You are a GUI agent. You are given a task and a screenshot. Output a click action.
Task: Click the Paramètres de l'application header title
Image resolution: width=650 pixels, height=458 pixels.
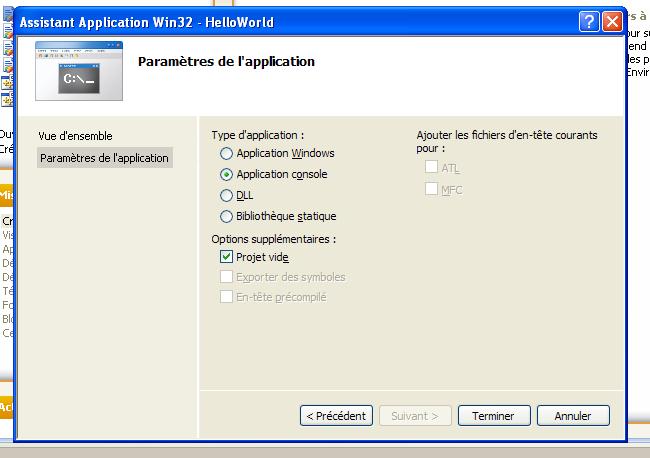point(226,62)
